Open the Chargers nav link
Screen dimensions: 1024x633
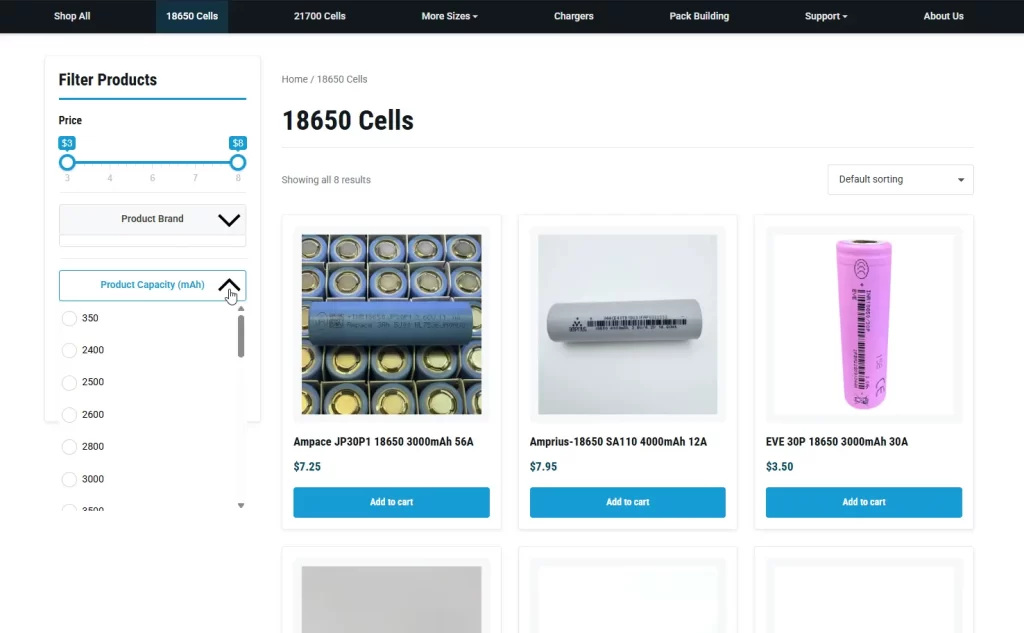(x=573, y=16)
